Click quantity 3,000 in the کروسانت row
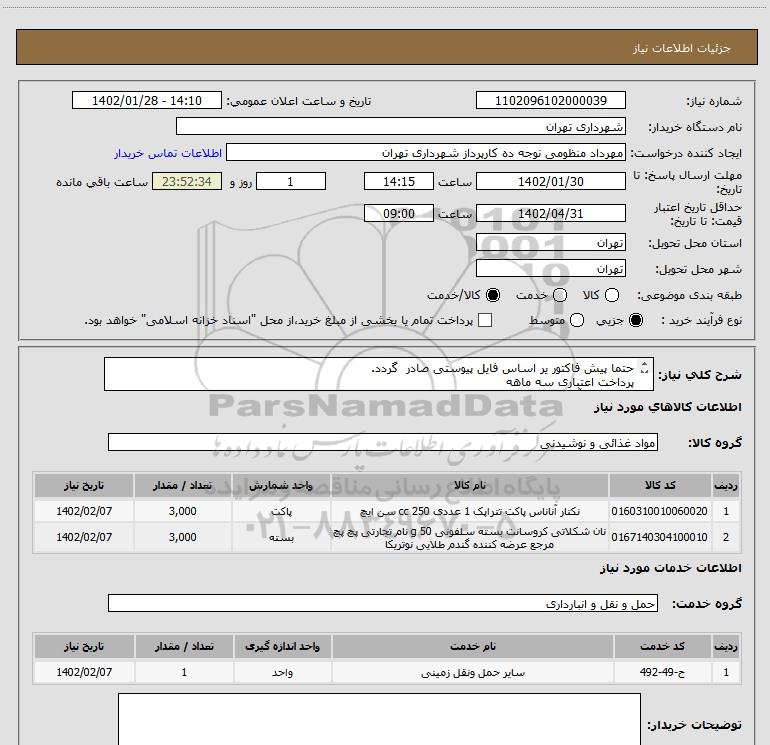Image resolution: width=770 pixels, height=745 pixels. pos(182,537)
